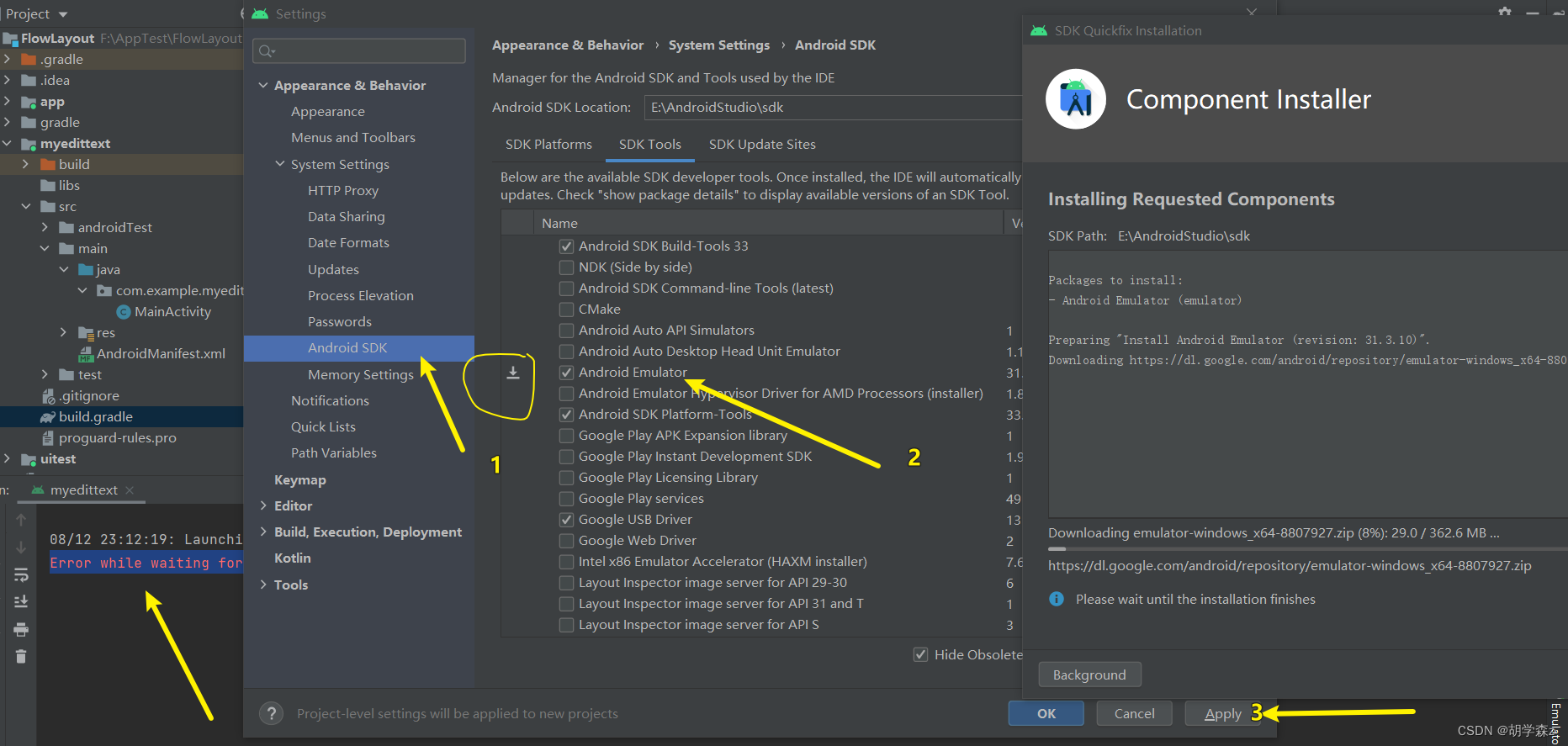Click the Settings search field
The height and width of the screenshot is (746, 1568).
coord(359,51)
